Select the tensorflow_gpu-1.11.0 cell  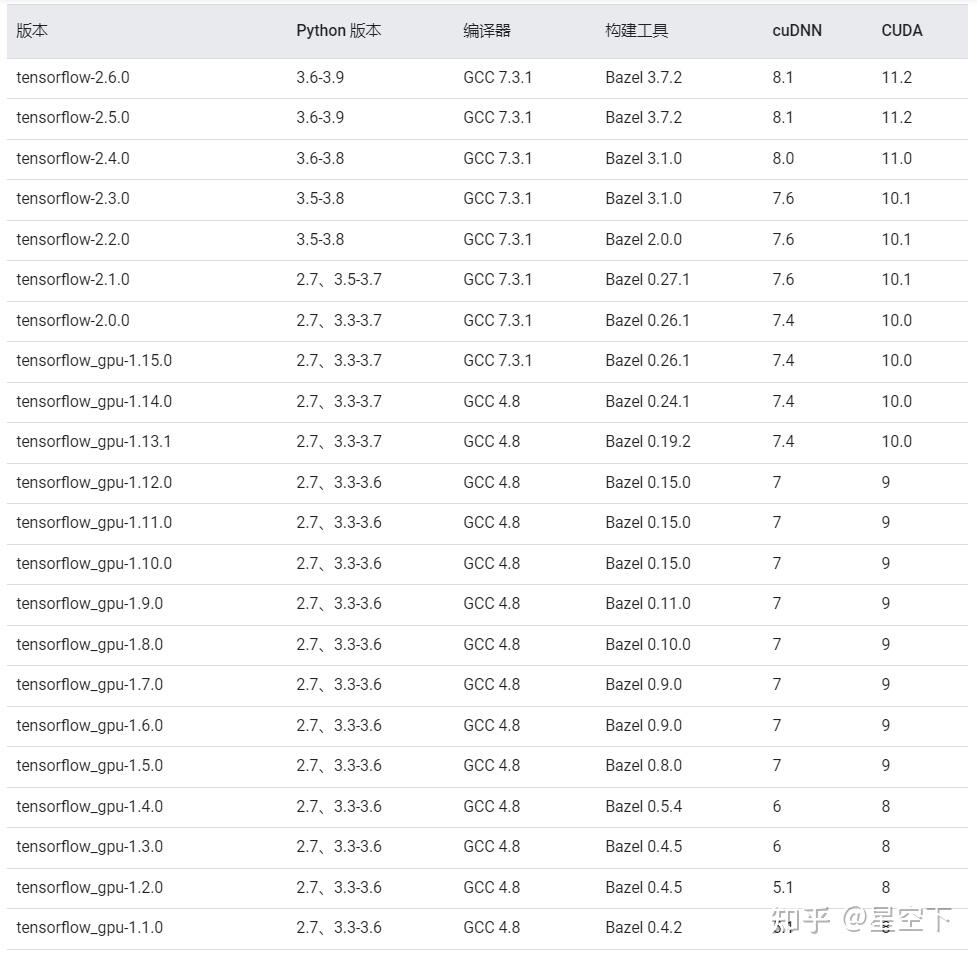point(94,523)
